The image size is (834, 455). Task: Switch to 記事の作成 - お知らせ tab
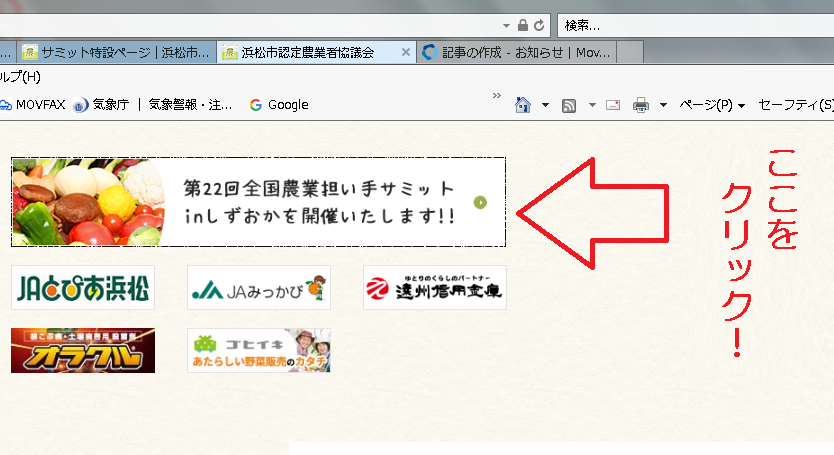pyautogui.click(x=517, y=52)
